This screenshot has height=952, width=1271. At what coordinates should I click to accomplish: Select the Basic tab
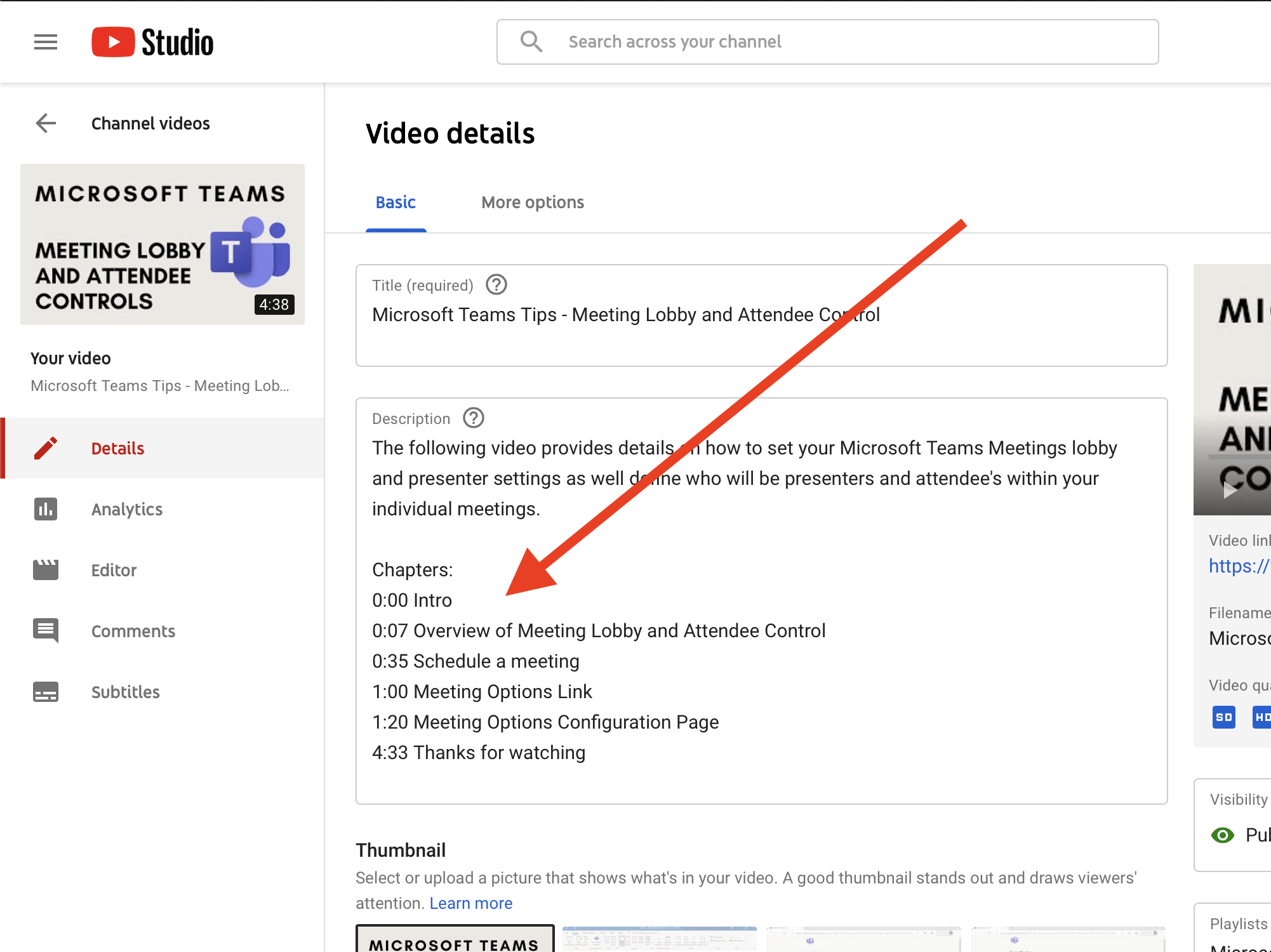click(397, 202)
